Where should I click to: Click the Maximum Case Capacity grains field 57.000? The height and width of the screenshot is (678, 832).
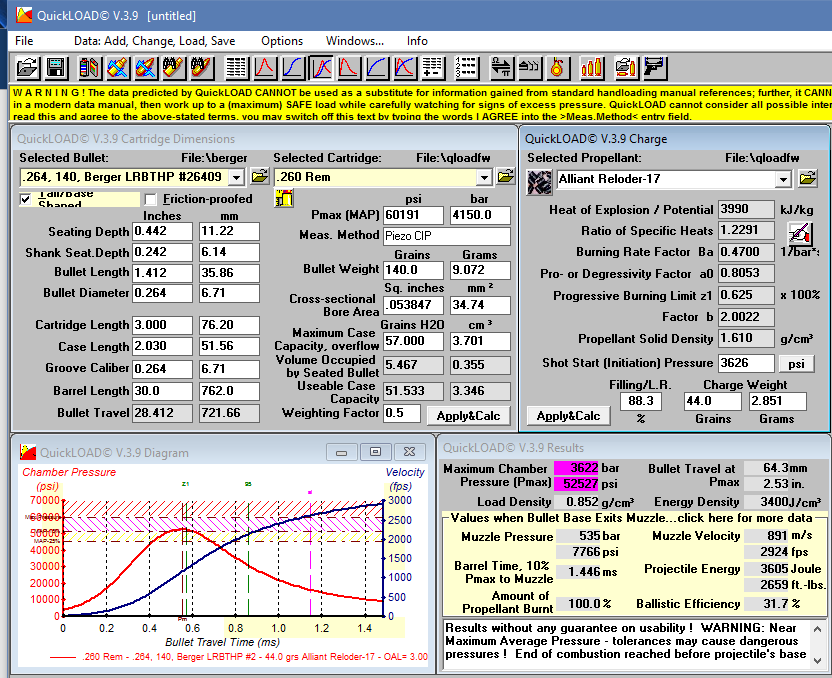pyautogui.click(x=413, y=341)
